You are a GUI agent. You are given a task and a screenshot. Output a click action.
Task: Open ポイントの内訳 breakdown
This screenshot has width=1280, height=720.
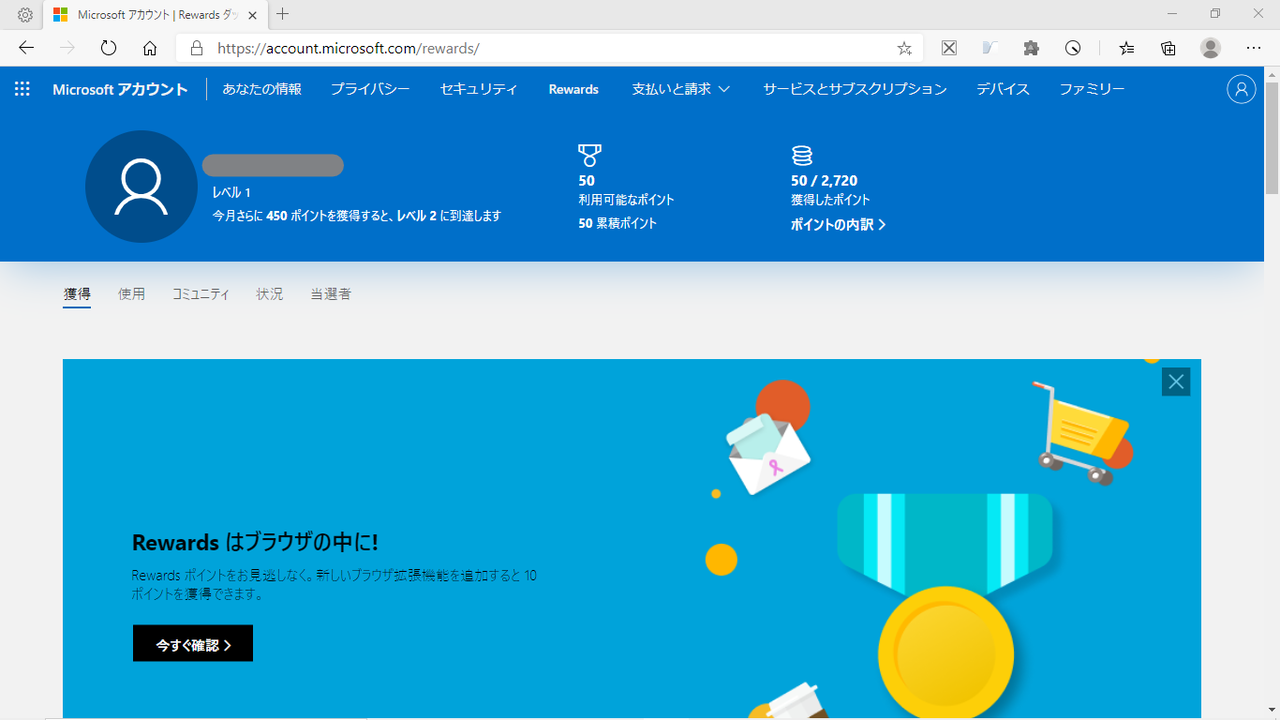click(838, 225)
